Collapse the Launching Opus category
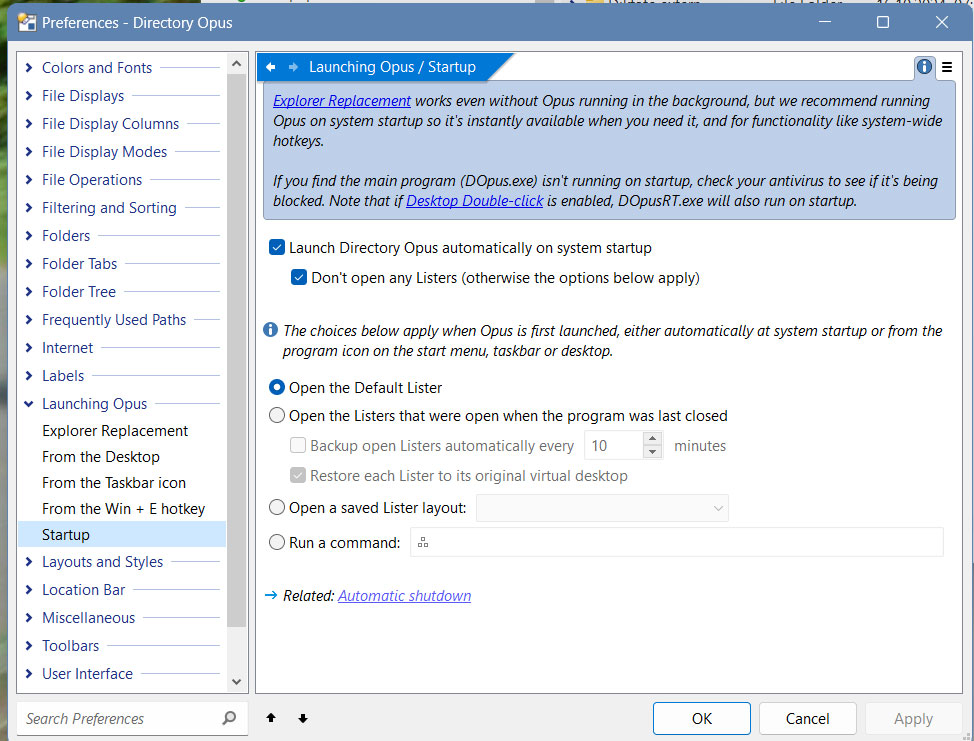 29,404
